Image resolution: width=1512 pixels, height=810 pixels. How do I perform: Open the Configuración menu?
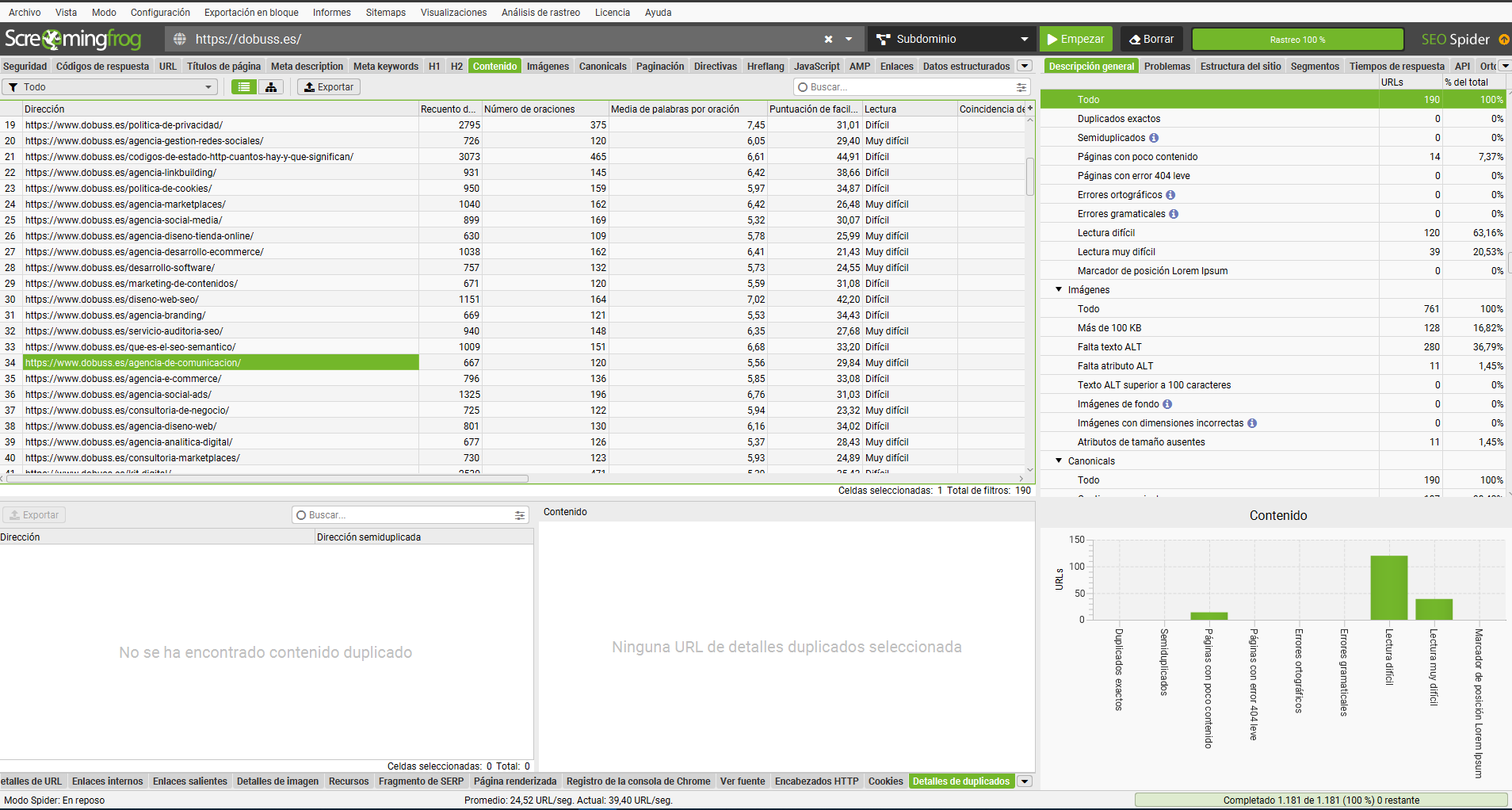pyautogui.click(x=160, y=12)
